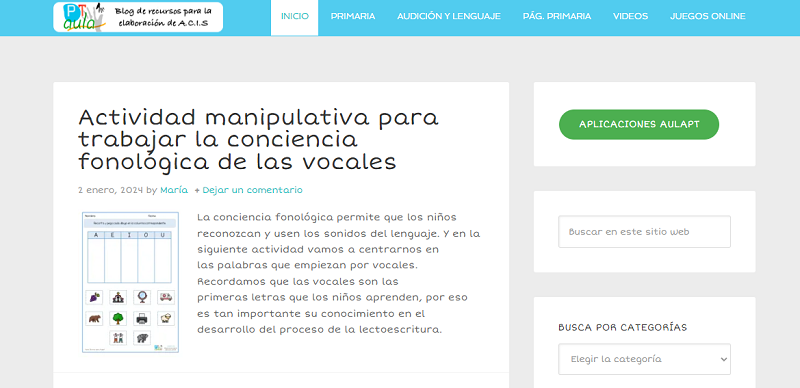Go to AUDICIÓN Y LENGUAJE section
This screenshot has height=388, width=800.
449,16
